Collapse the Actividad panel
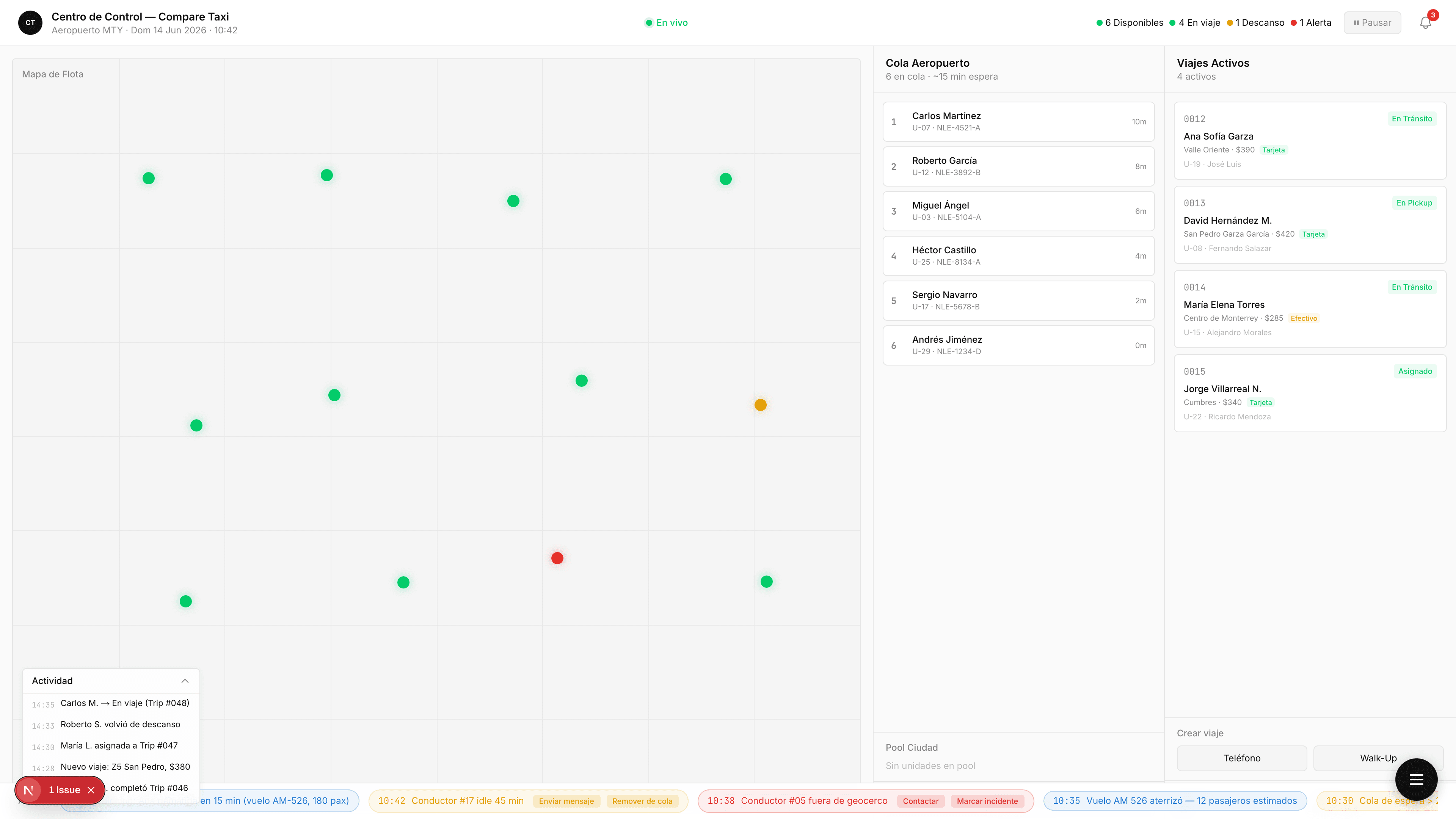The height and width of the screenshot is (819, 1456). [185, 681]
